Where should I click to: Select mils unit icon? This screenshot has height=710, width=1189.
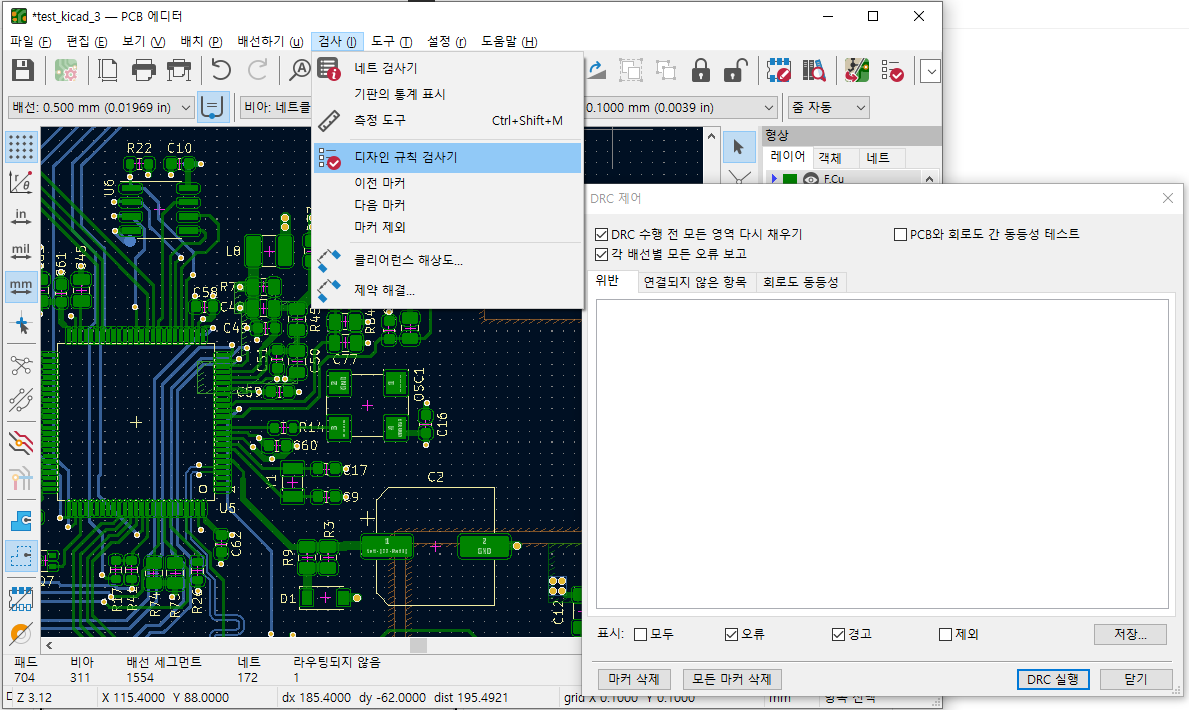21,252
